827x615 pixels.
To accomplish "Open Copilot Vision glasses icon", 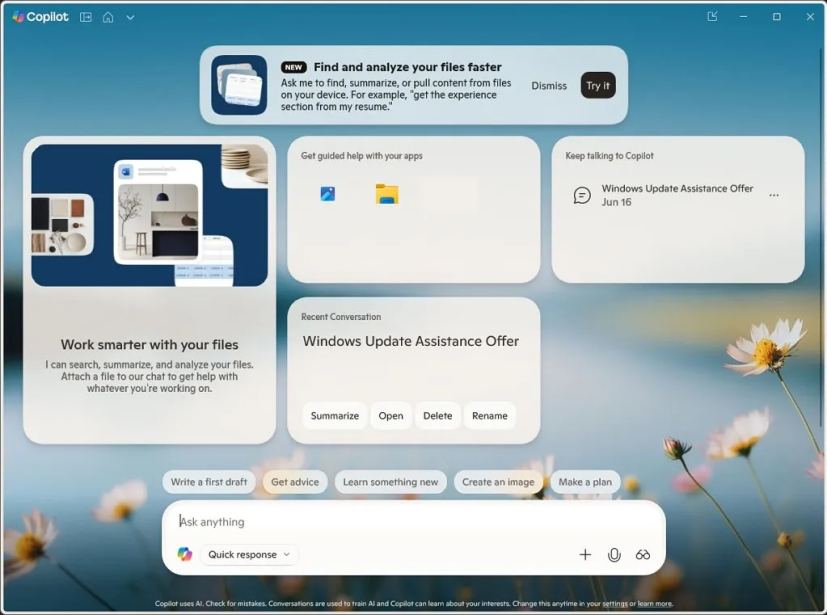I will [x=642, y=554].
